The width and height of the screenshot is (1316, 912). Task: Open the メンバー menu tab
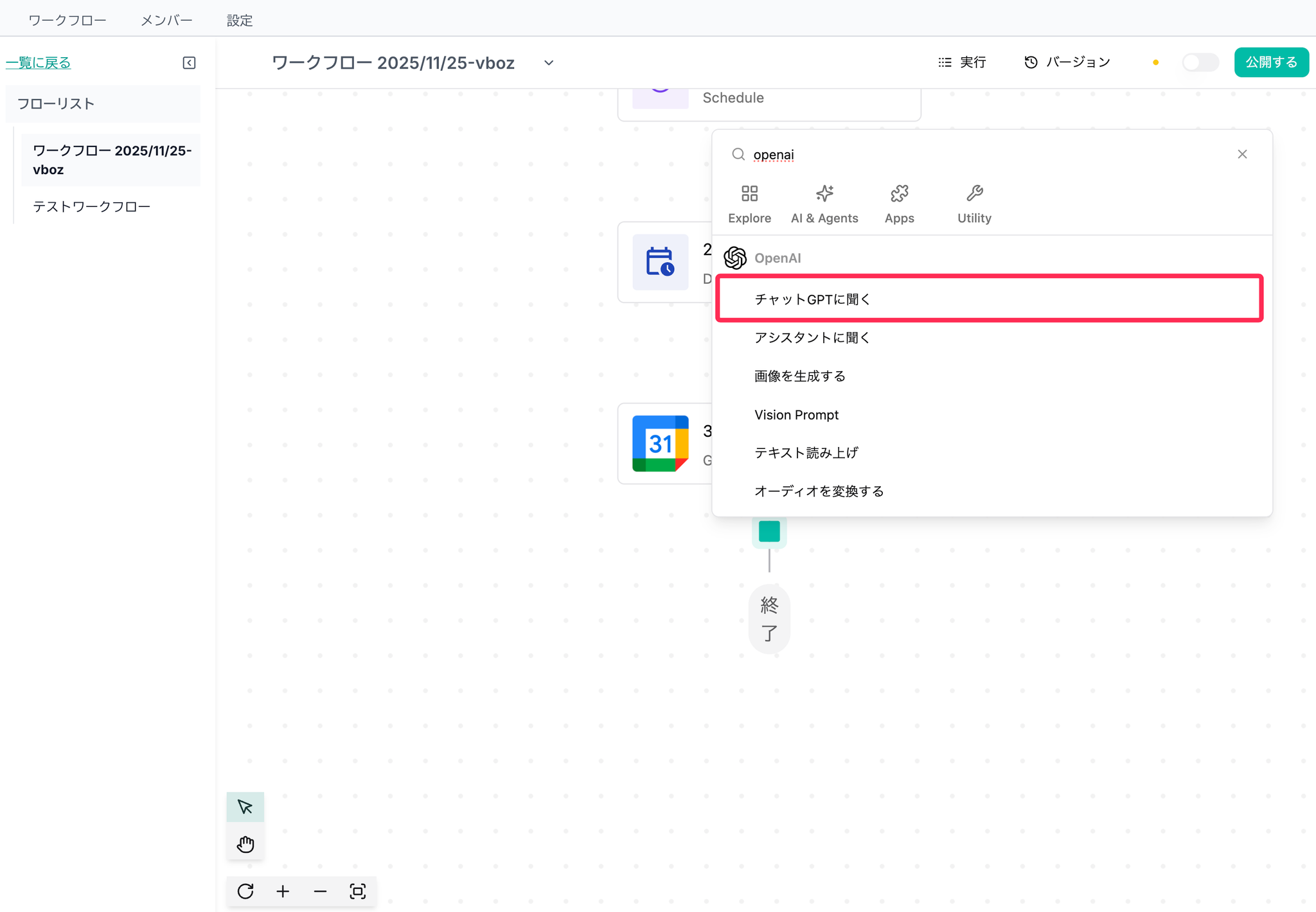point(166,20)
